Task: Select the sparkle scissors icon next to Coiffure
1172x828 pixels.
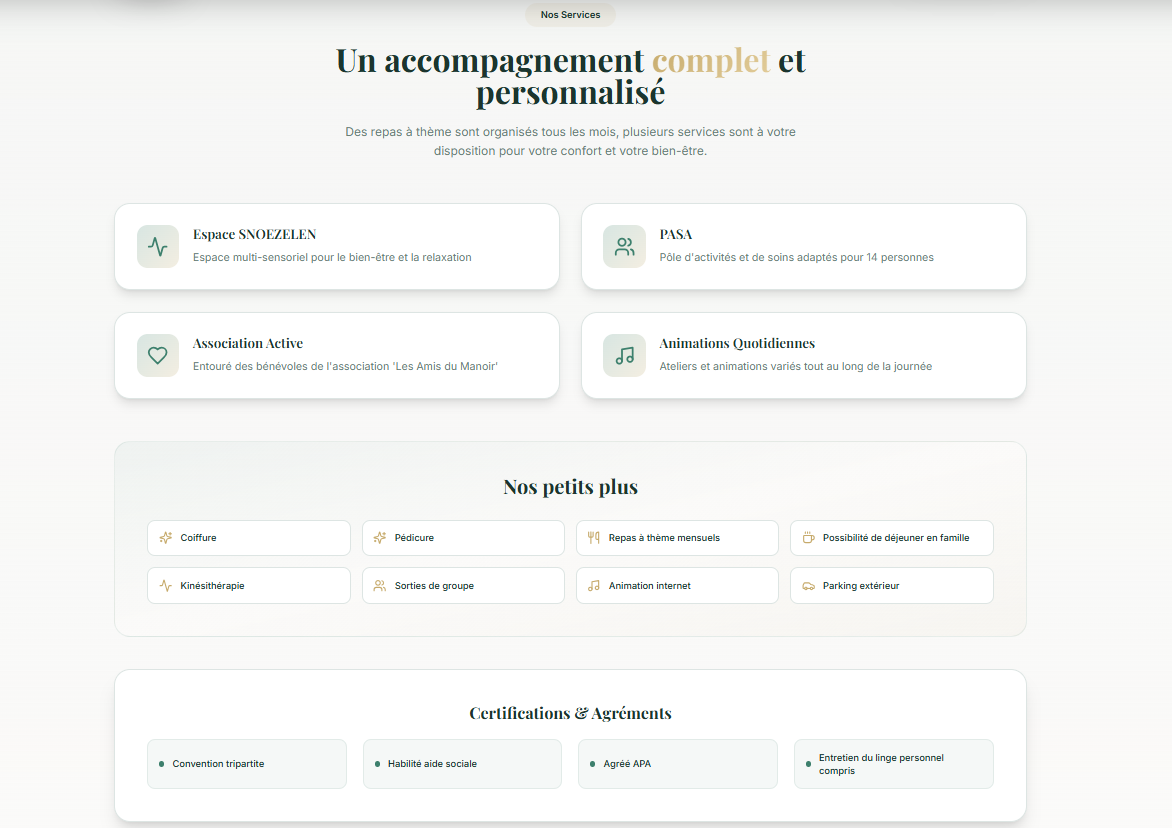Action: [x=165, y=537]
